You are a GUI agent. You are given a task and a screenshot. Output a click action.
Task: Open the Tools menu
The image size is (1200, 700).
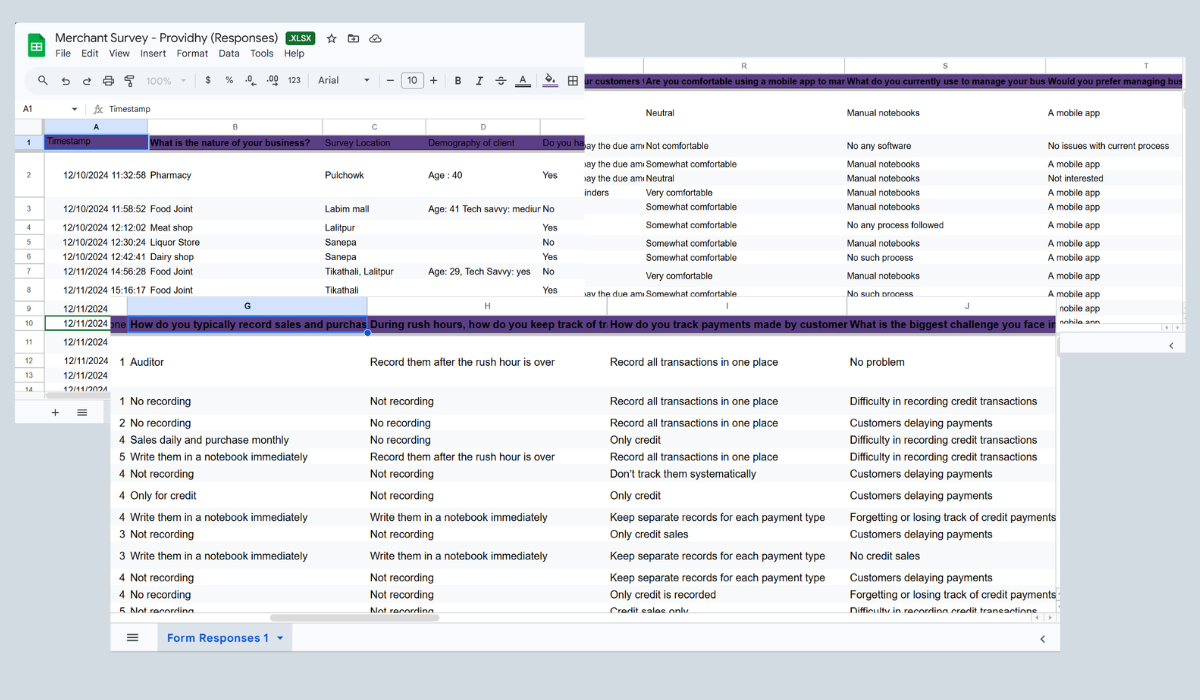point(262,53)
